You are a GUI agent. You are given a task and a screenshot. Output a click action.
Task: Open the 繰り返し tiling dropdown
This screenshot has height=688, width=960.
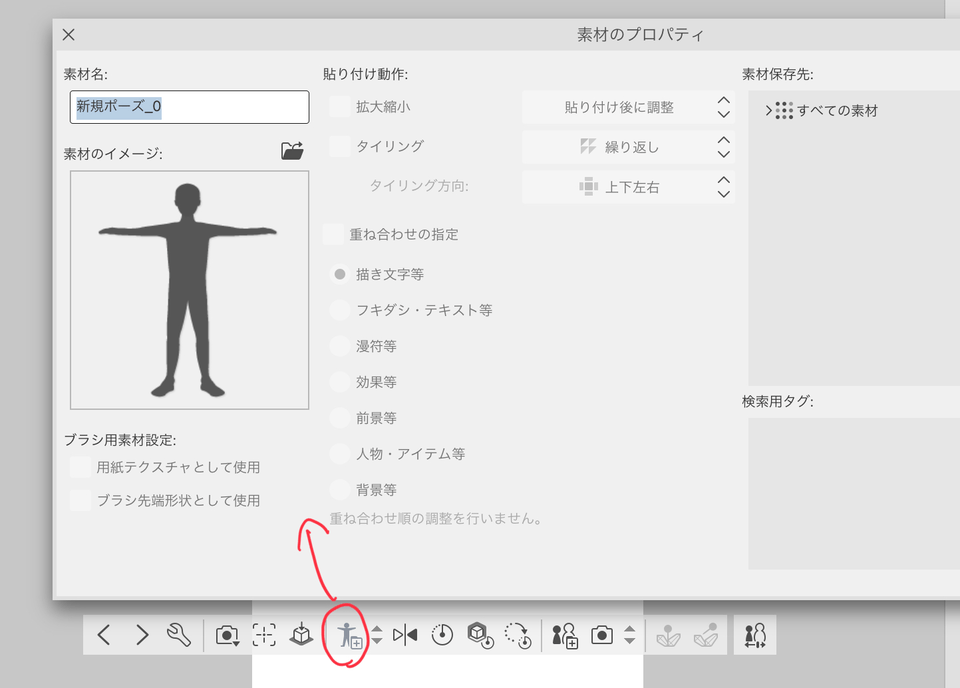pos(628,147)
